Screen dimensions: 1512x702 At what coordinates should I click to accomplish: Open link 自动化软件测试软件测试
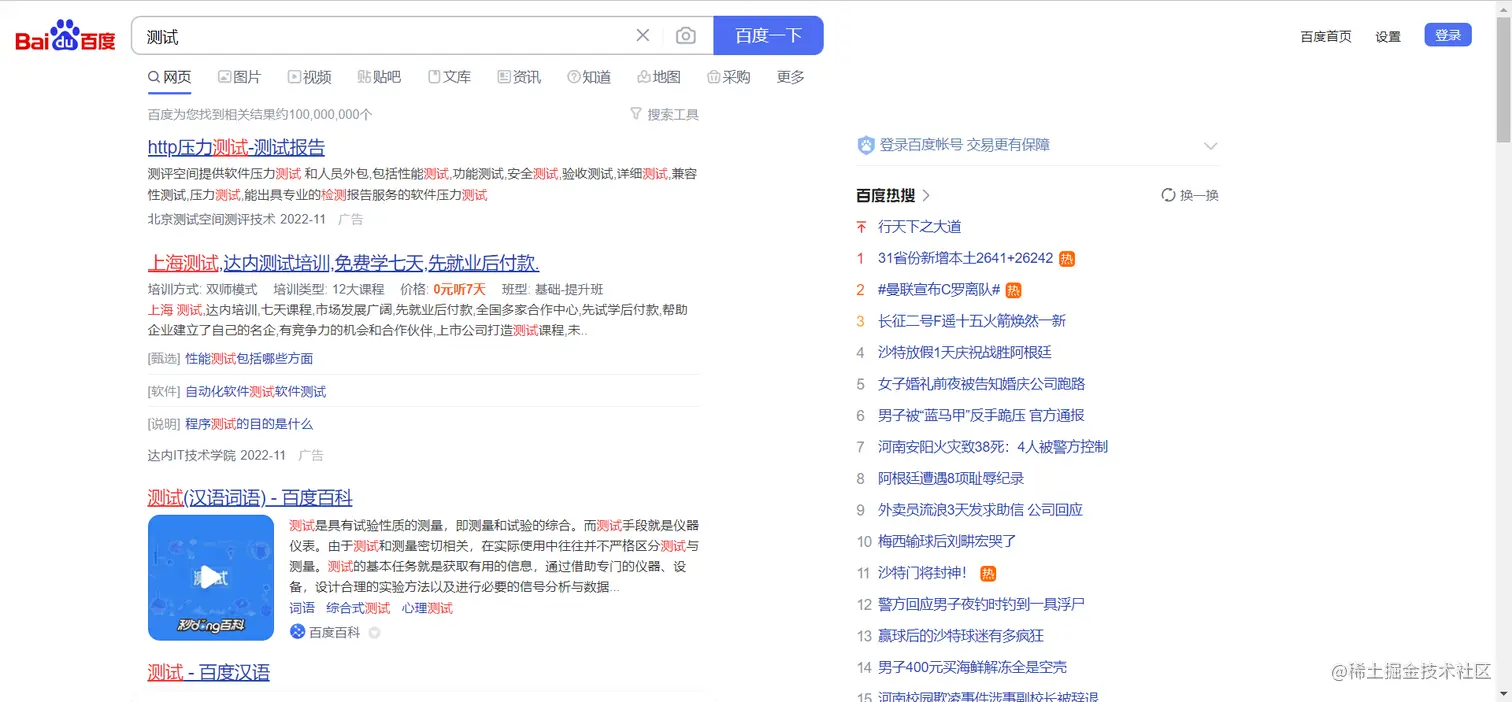click(256, 391)
